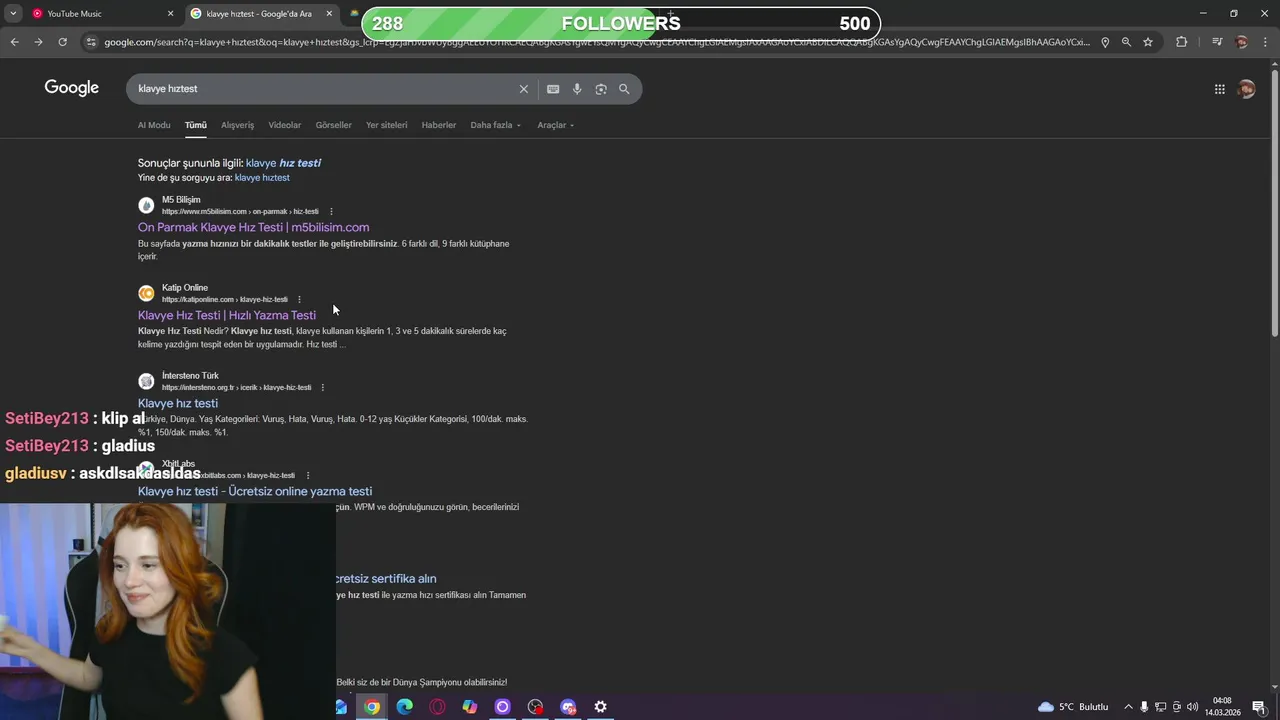Close the klavye hıztest Google tab
This screenshot has width=1280, height=720.
click(x=329, y=14)
